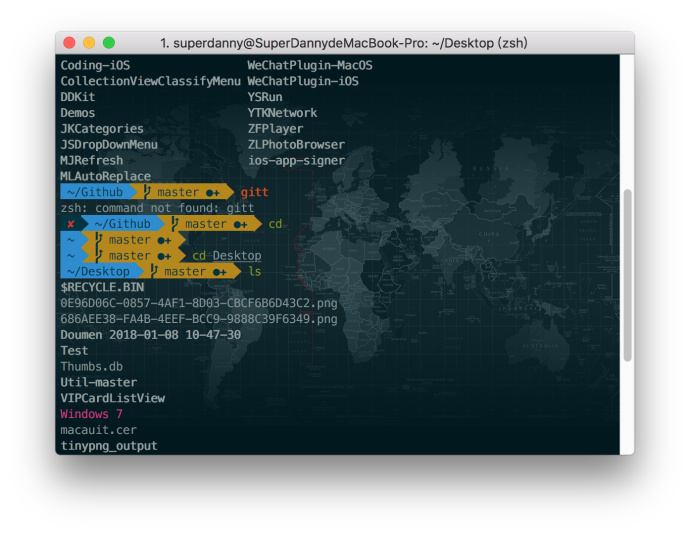
Task: Click the red X error status icon
Action: pyautogui.click(x=70, y=224)
